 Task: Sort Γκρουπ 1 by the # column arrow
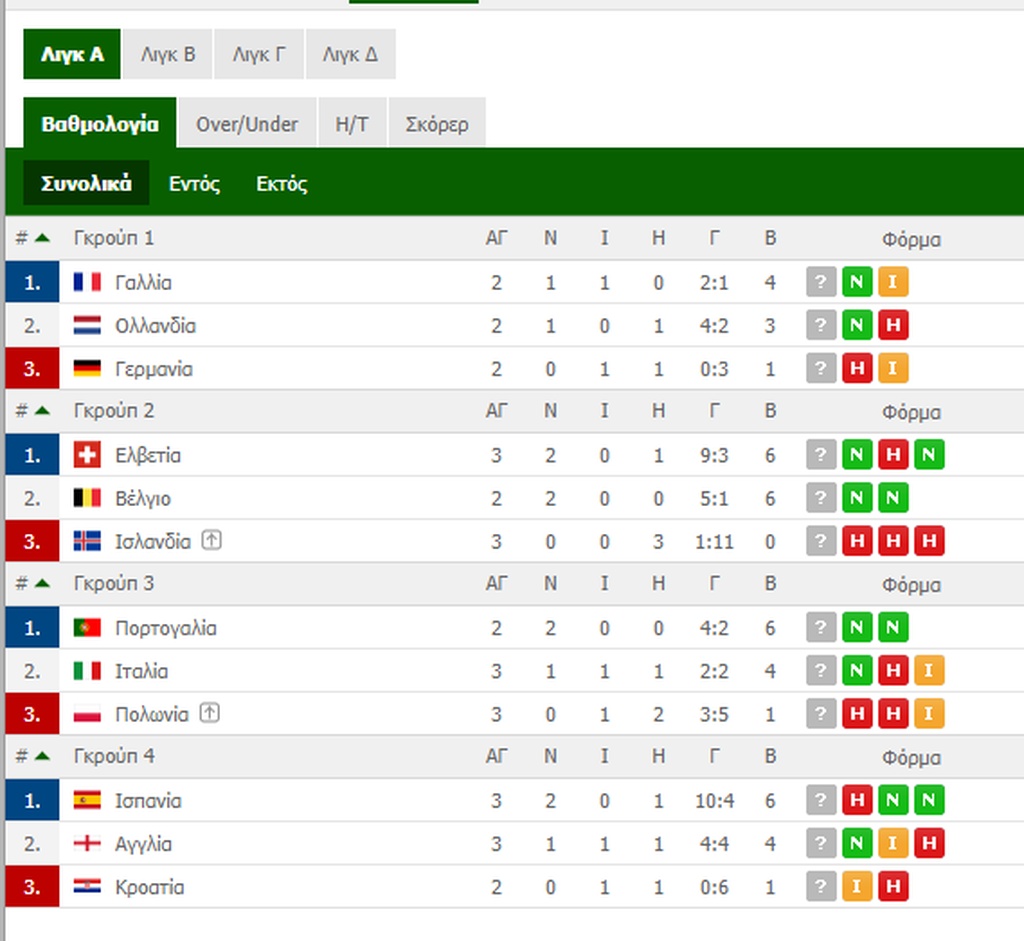coord(41,238)
